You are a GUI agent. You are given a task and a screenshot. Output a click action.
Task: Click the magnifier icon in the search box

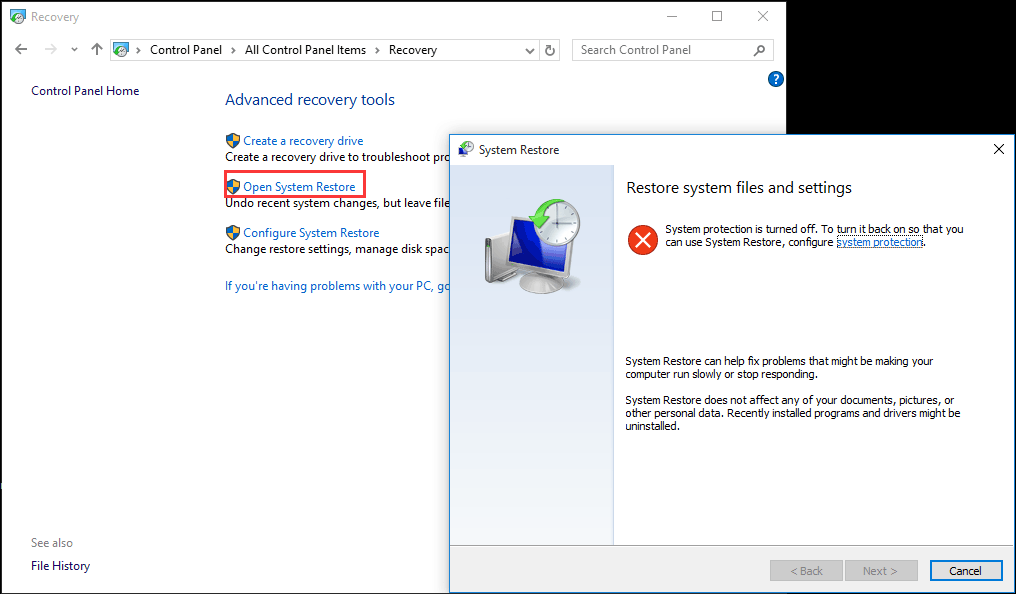(759, 49)
